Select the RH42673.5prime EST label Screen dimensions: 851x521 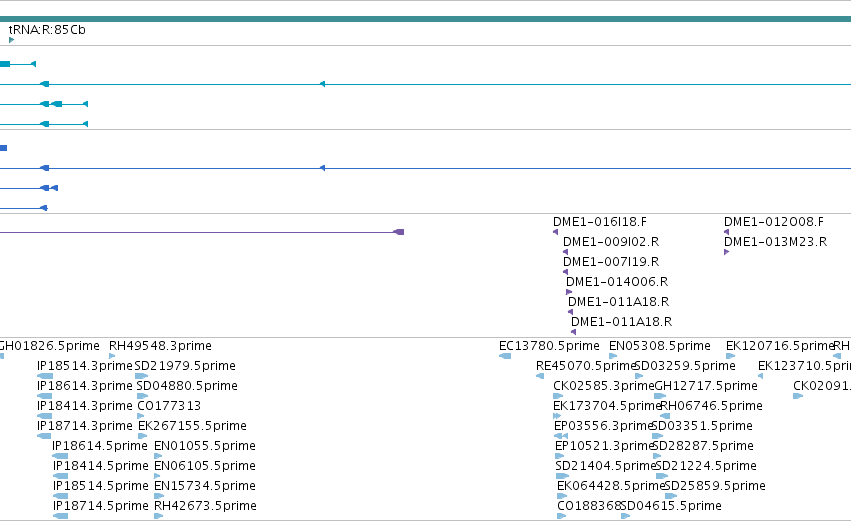click(x=205, y=506)
